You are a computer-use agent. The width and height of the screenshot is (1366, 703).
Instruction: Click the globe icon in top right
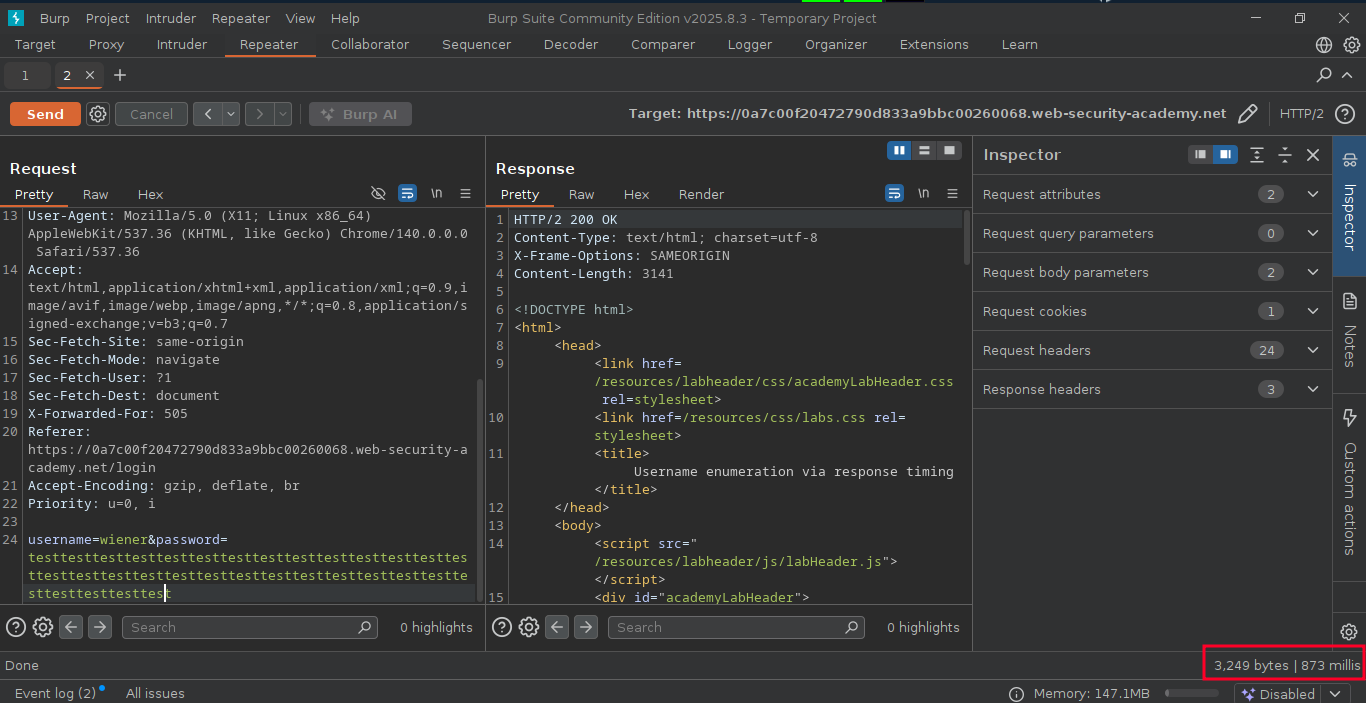coord(1324,45)
